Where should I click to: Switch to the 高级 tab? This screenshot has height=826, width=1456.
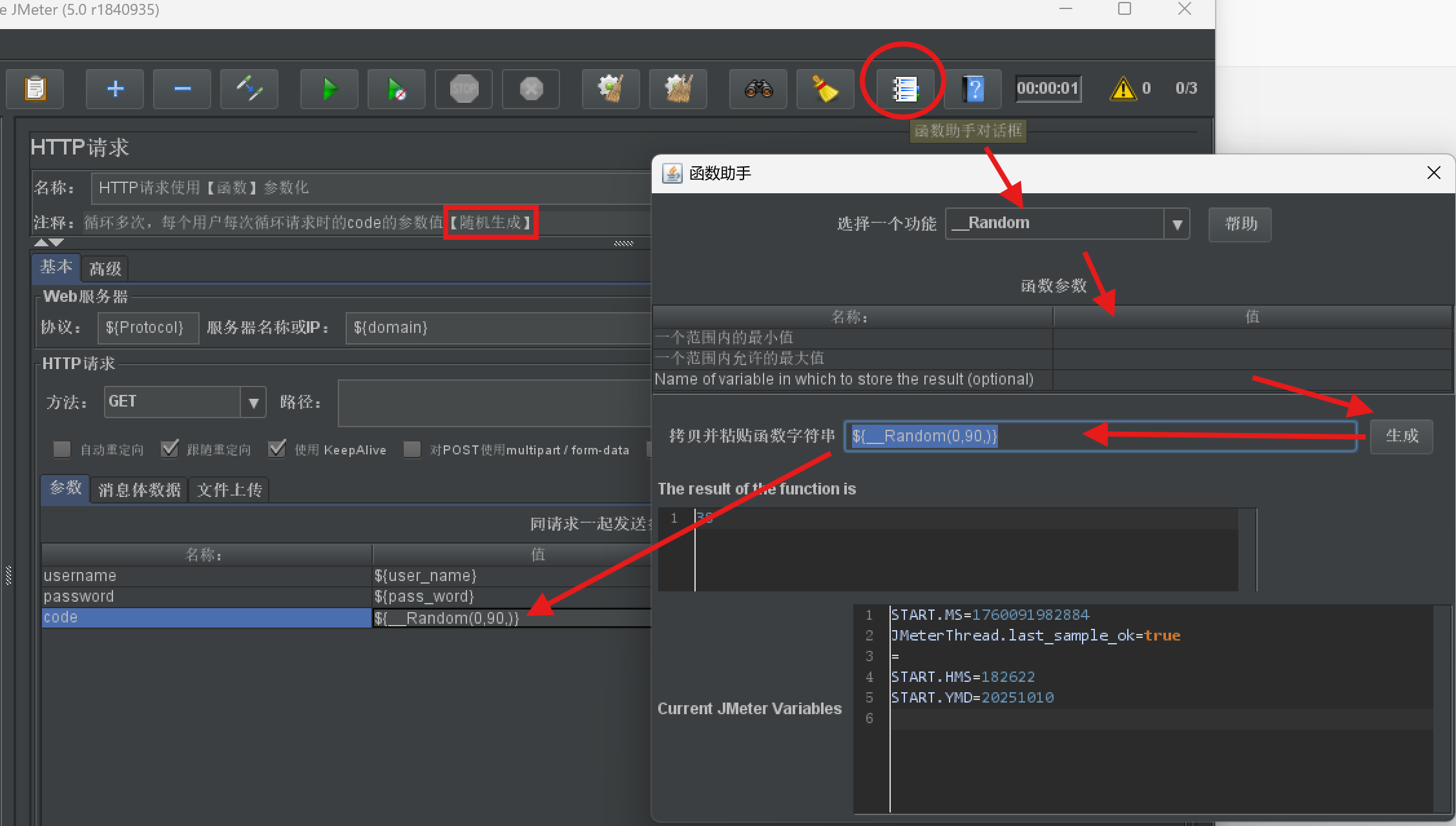coord(105,269)
